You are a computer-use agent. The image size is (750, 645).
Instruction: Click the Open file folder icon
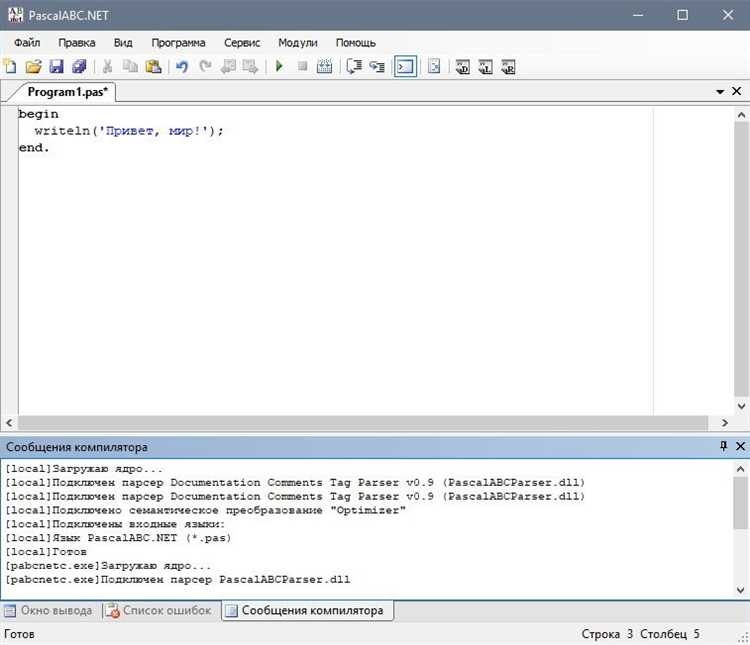[33, 67]
